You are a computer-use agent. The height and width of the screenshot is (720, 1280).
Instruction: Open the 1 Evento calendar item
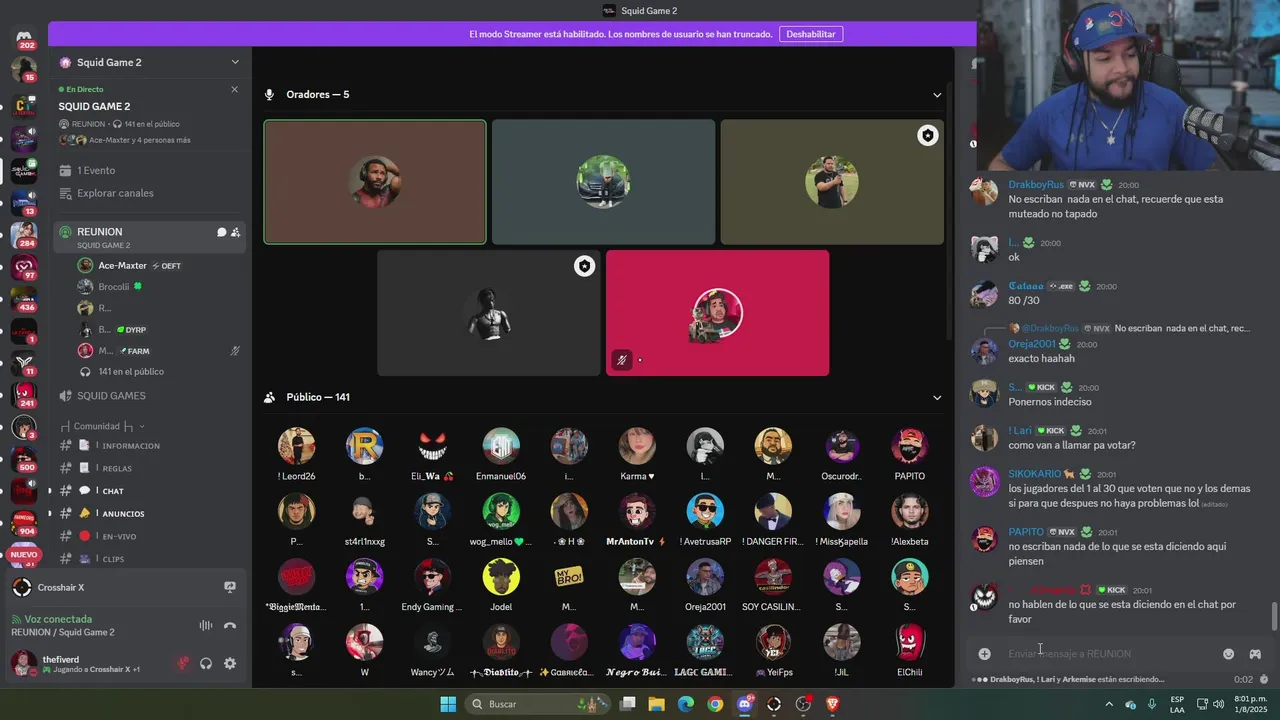[x=96, y=170]
